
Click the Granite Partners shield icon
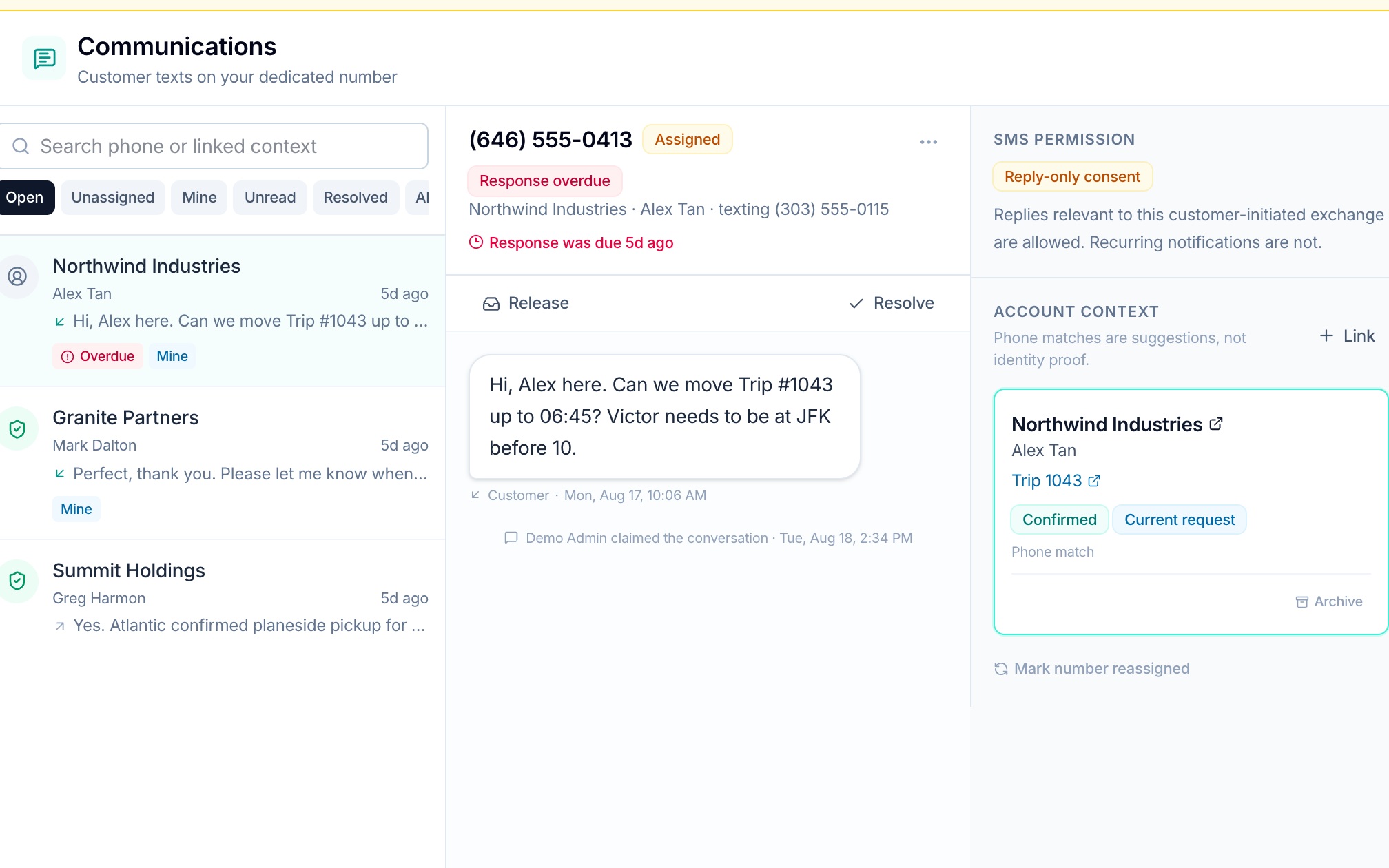(17, 429)
